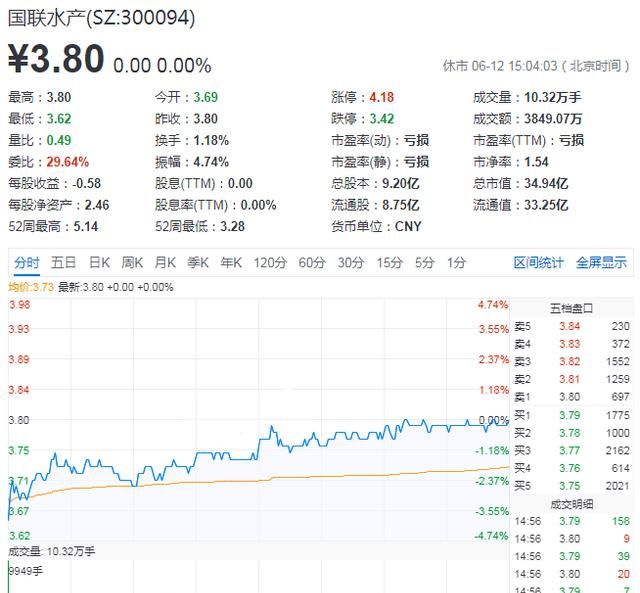
Task: Click the current price ¥3.80
Action: click(x=56, y=58)
